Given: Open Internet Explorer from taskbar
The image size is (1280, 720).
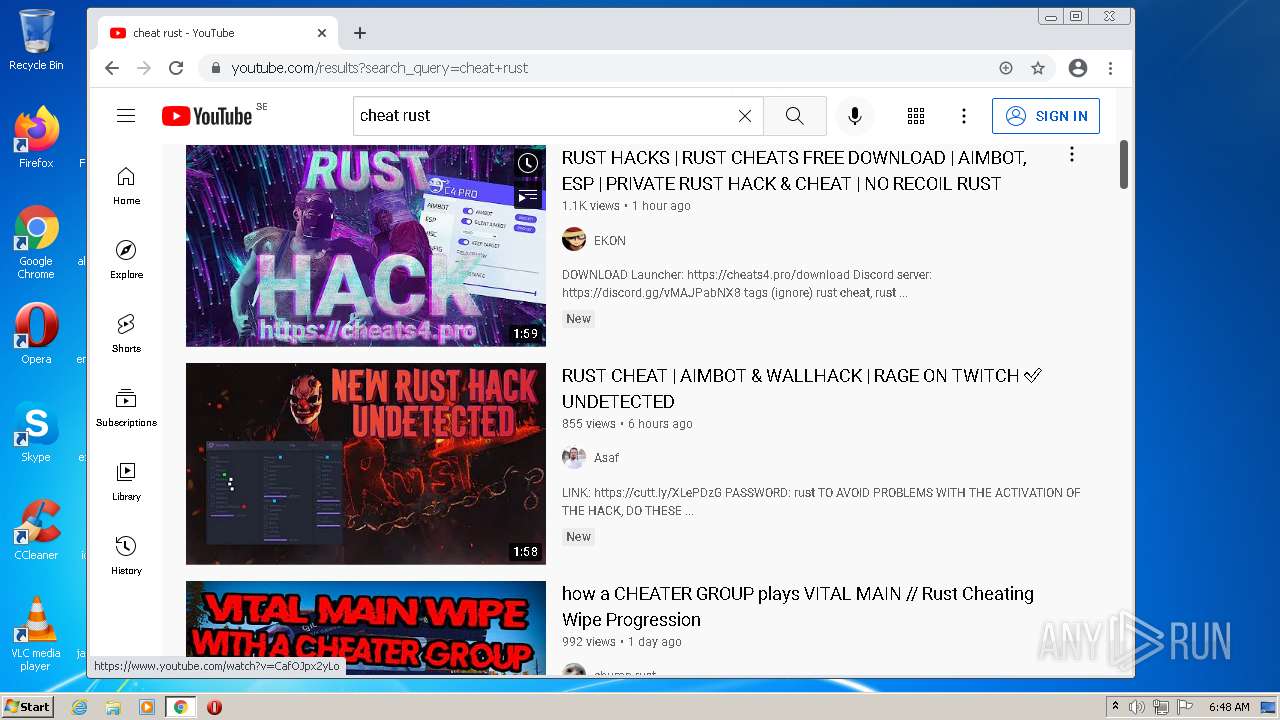Looking at the screenshot, I should [x=80, y=707].
